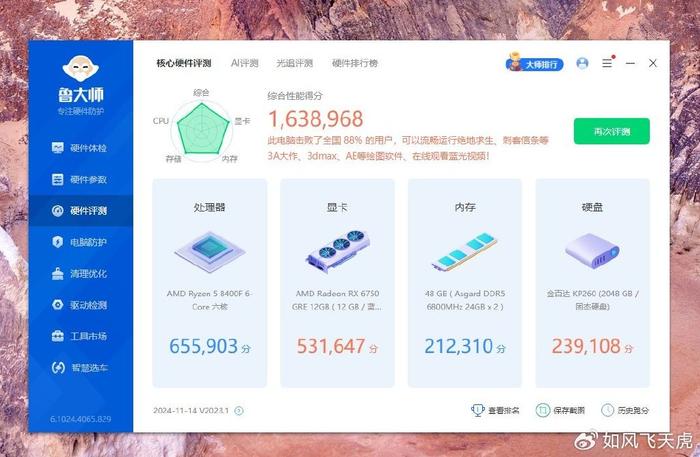This screenshot has height=457, width=700.
Task: Open the 硬盘 drive image
Action: pos(592,251)
